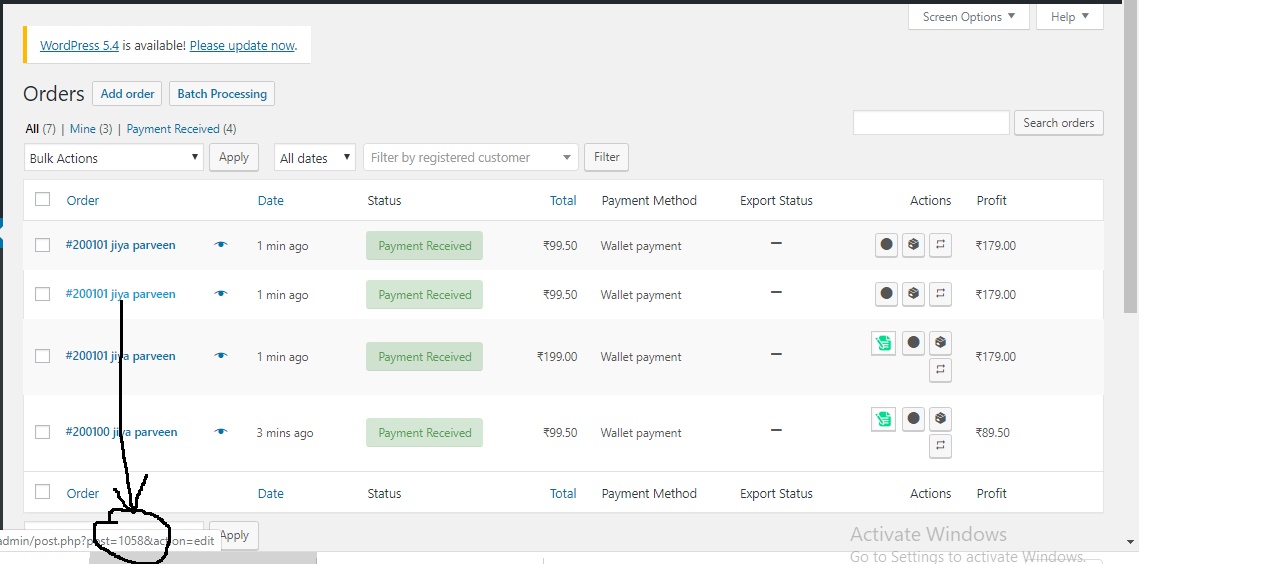Click green invoice icon in ₹199.00 order row
Image resolution: width=1280 pixels, height=564 pixels.
883,343
